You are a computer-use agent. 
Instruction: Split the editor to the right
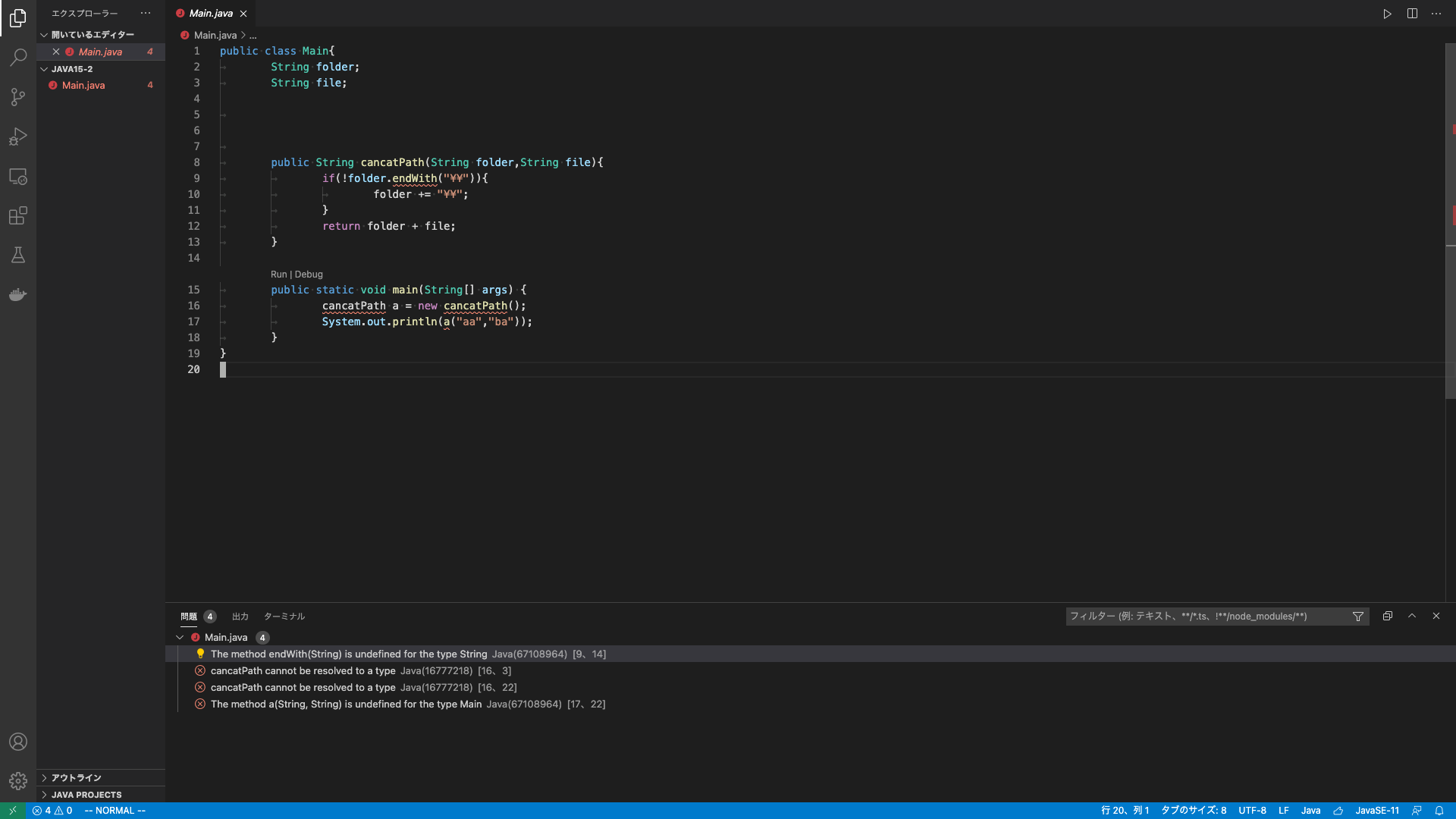[x=1412, y=14]
